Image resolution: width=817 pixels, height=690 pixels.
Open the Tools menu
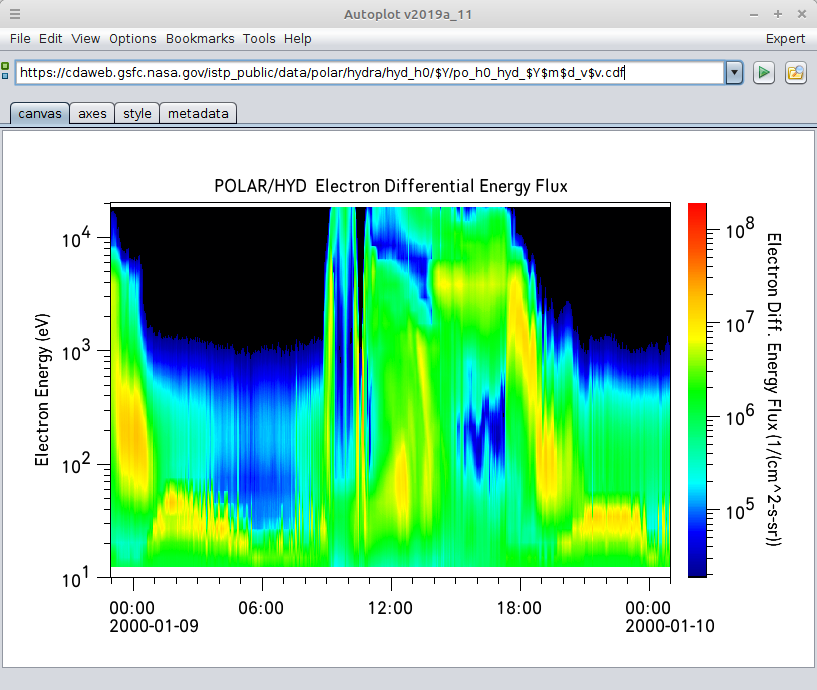[x=259, y=39]
